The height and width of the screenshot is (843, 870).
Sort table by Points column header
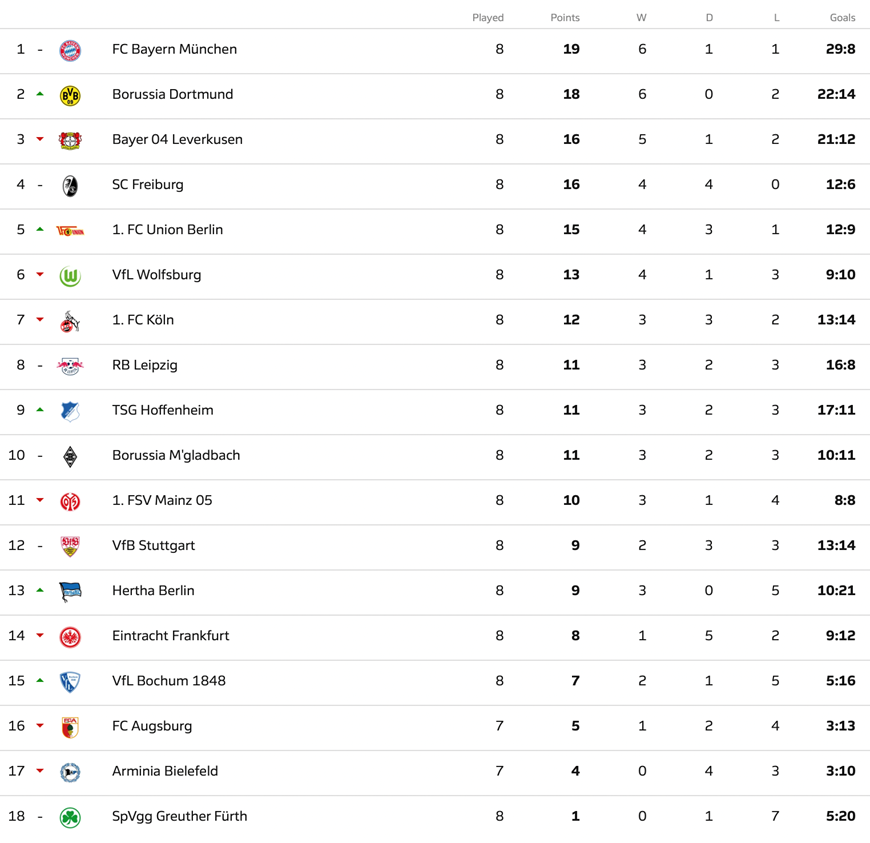click(x=565, y=18)
